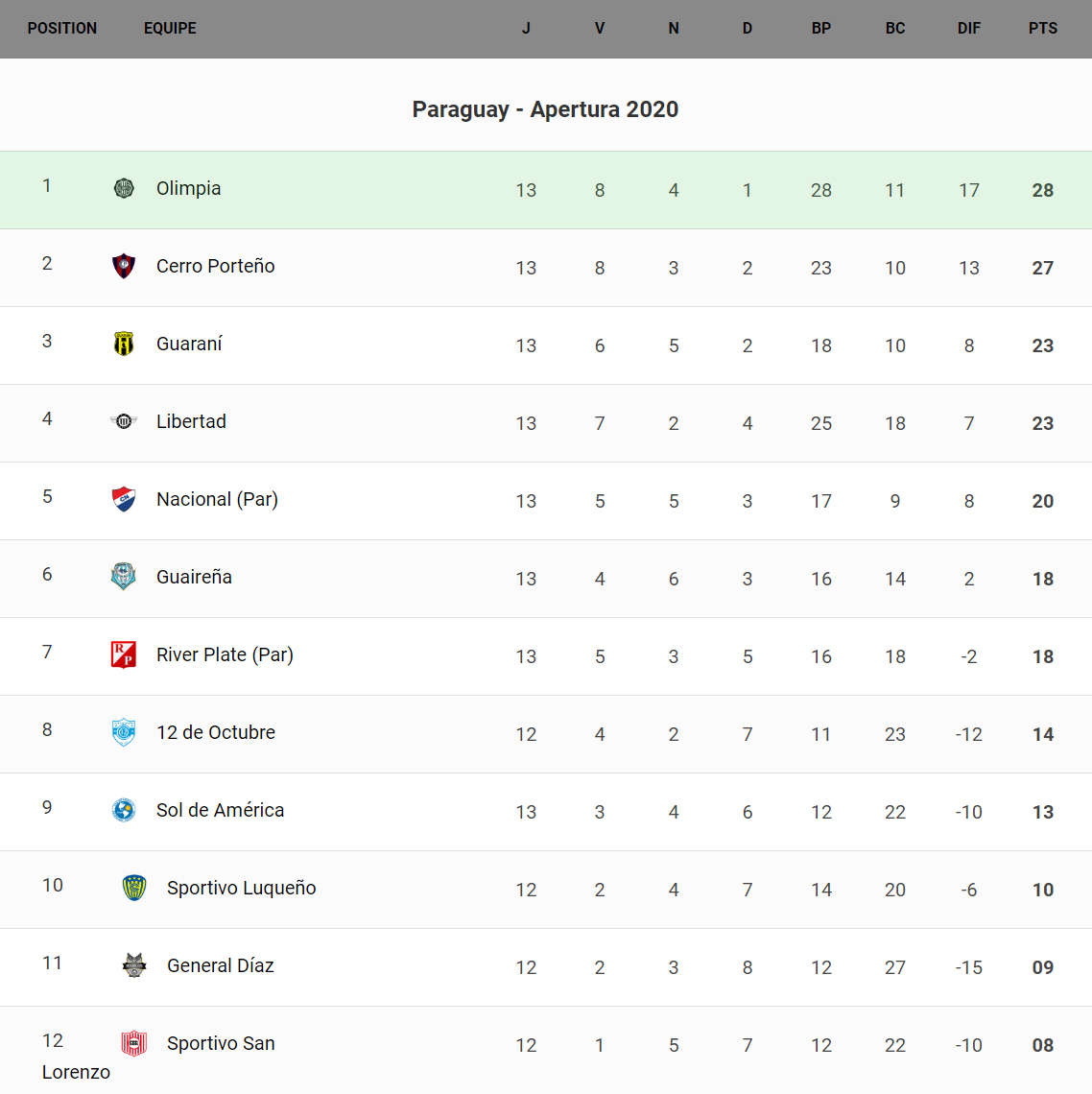Click the Sol de América logo
The height and width of the screenshot is (1094, 1092).
point(124,810)
